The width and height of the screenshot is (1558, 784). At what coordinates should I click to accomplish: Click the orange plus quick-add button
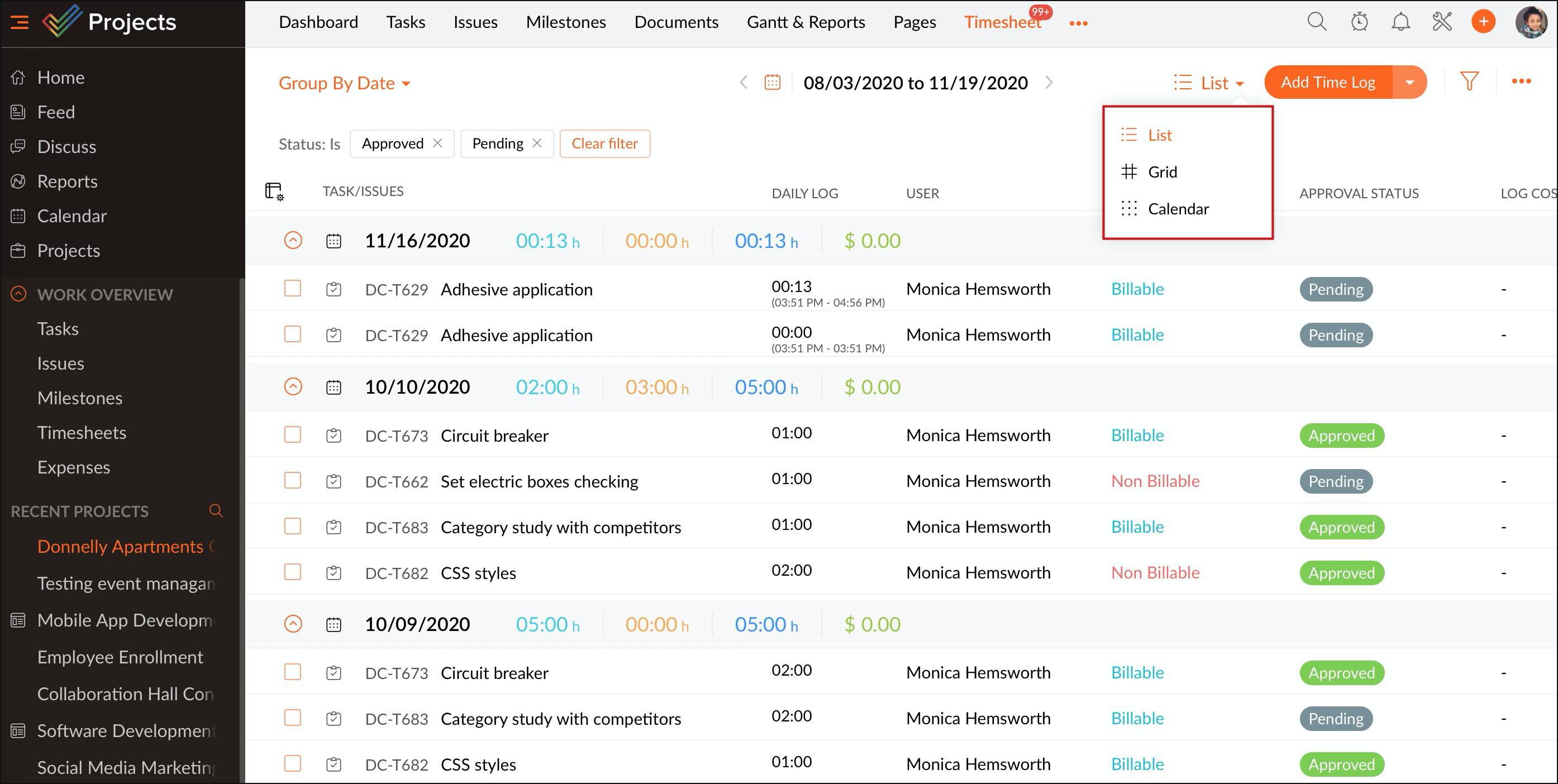(x=1483, y=22)
